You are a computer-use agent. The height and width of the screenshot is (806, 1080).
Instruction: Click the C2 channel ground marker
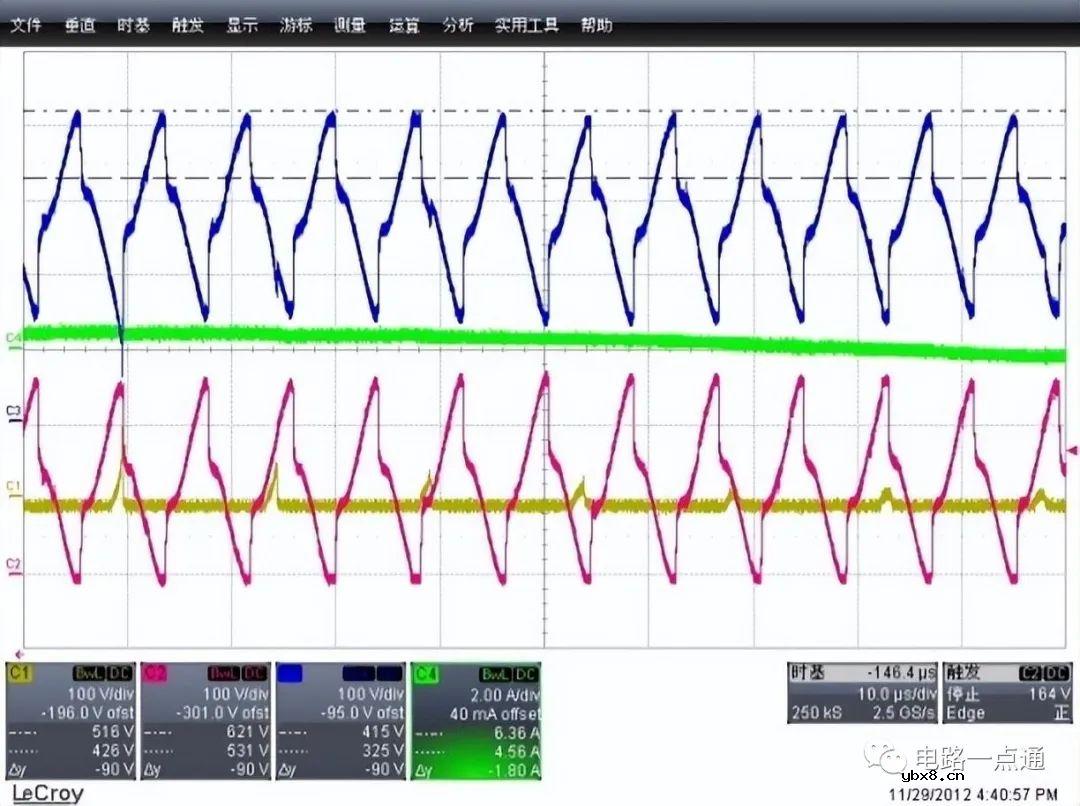click(13, 565)
